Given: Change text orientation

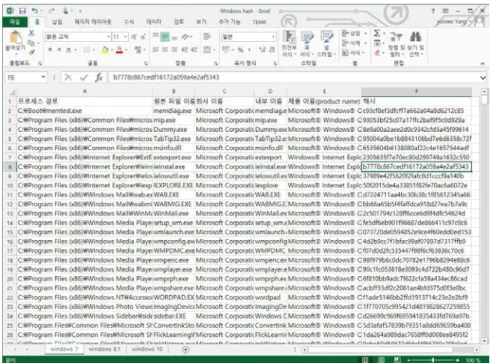Looking at the screenshot, I should coord(186,37).
